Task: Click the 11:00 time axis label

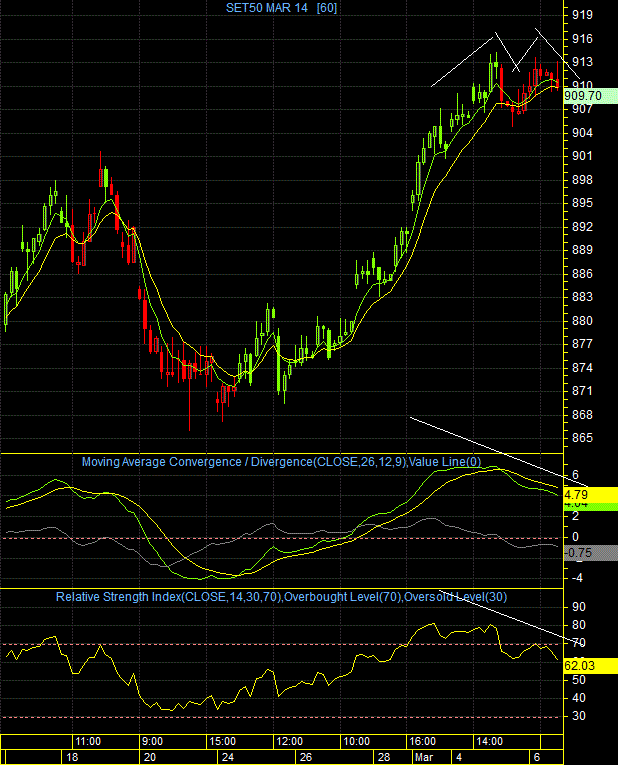Action: 88,742
